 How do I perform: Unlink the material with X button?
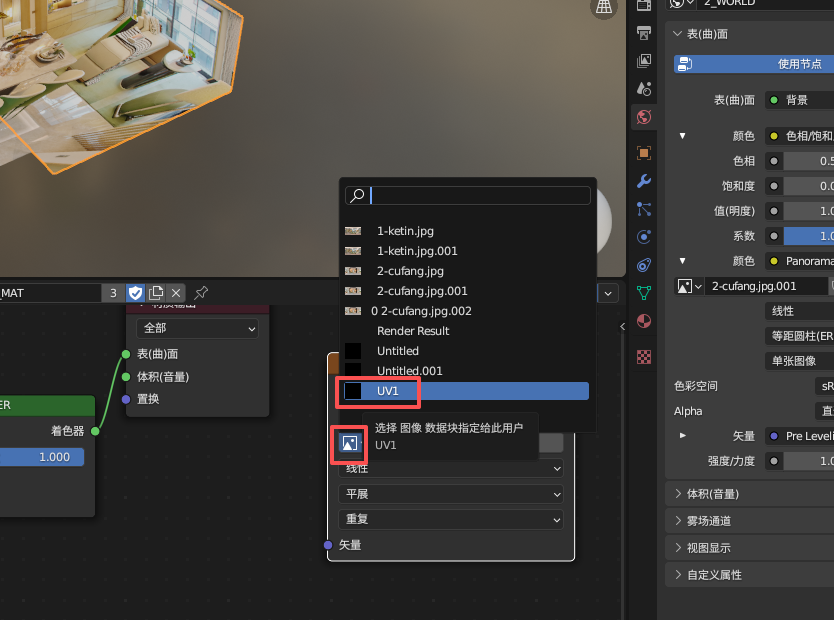point(176,293)
